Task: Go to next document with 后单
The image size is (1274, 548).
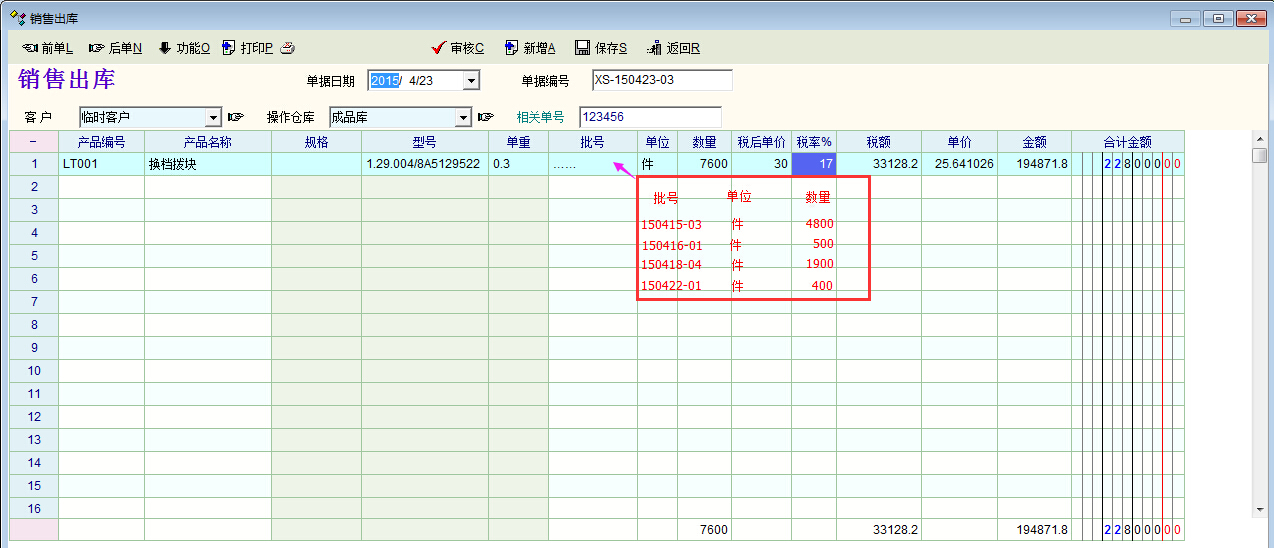Action: pyautogui.click(x=115, y=48)
